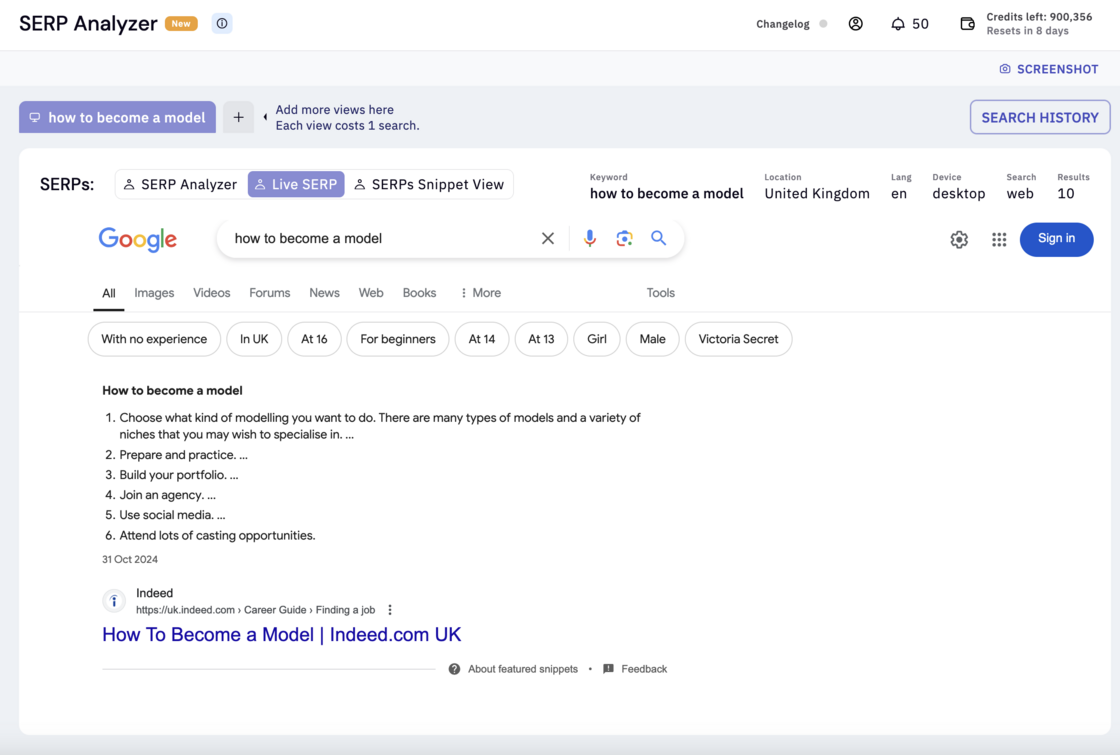Open the Web tab

371,293
